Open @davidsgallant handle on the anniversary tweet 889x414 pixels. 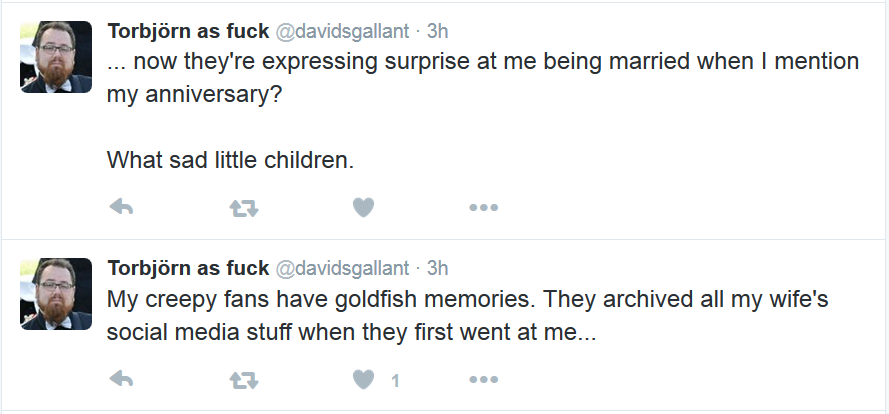click(342, 32)
